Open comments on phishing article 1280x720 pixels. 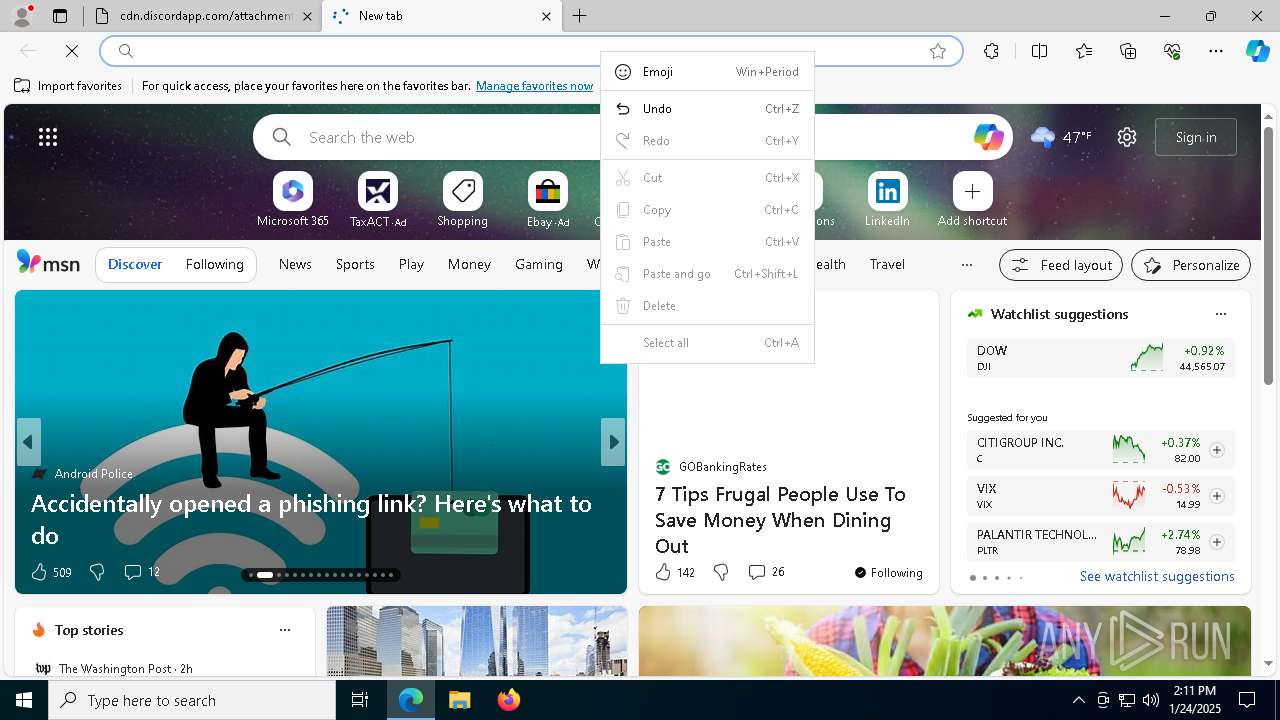pos(141,572)
